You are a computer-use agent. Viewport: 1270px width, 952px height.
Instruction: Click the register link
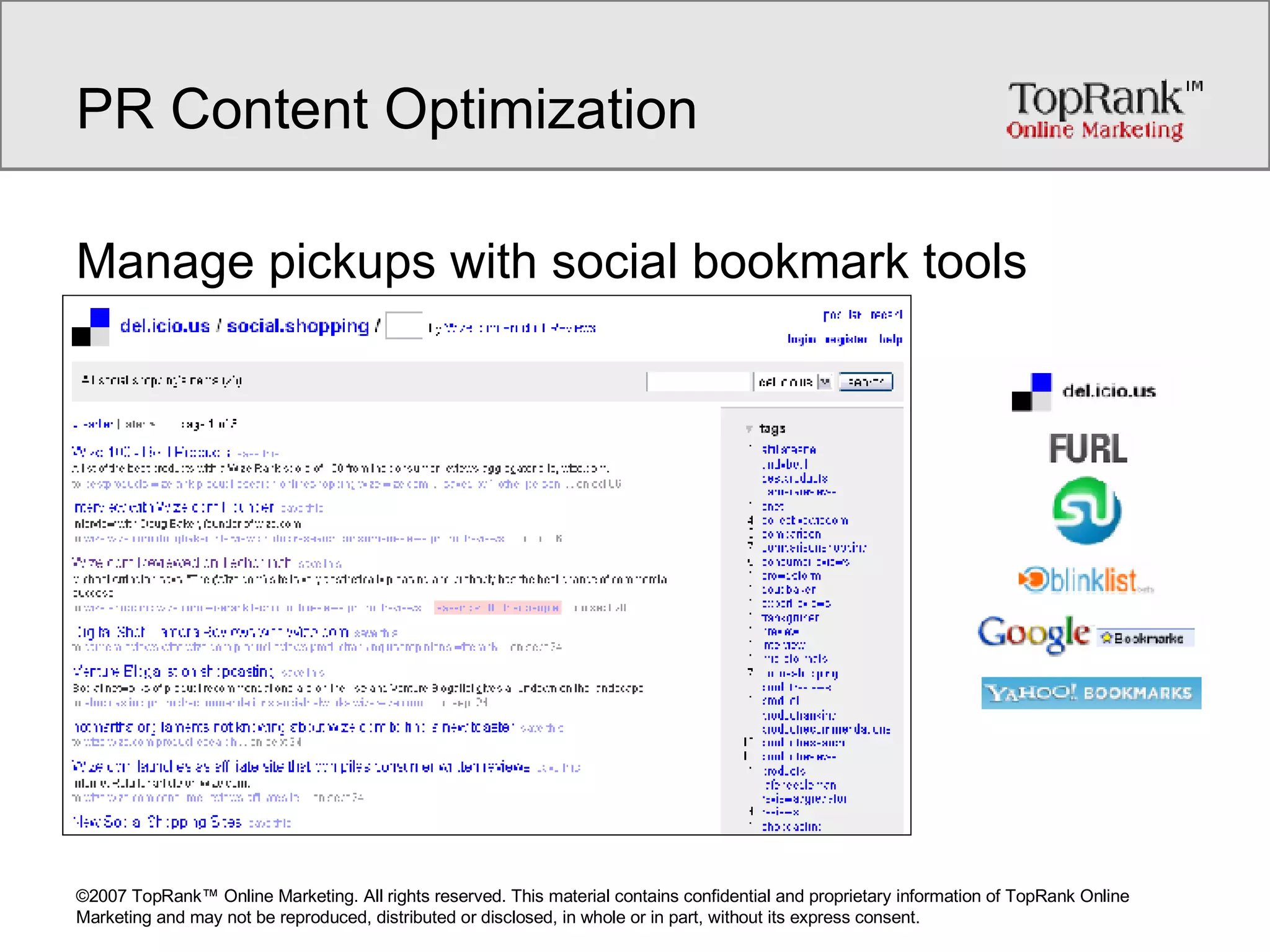(846, 339)
